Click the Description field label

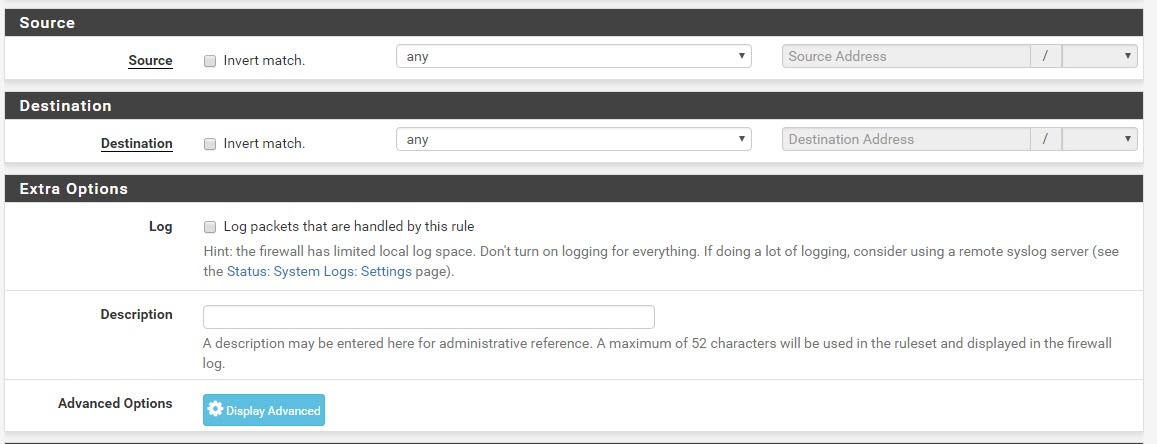pyautogui.click(x=137, y=314)
